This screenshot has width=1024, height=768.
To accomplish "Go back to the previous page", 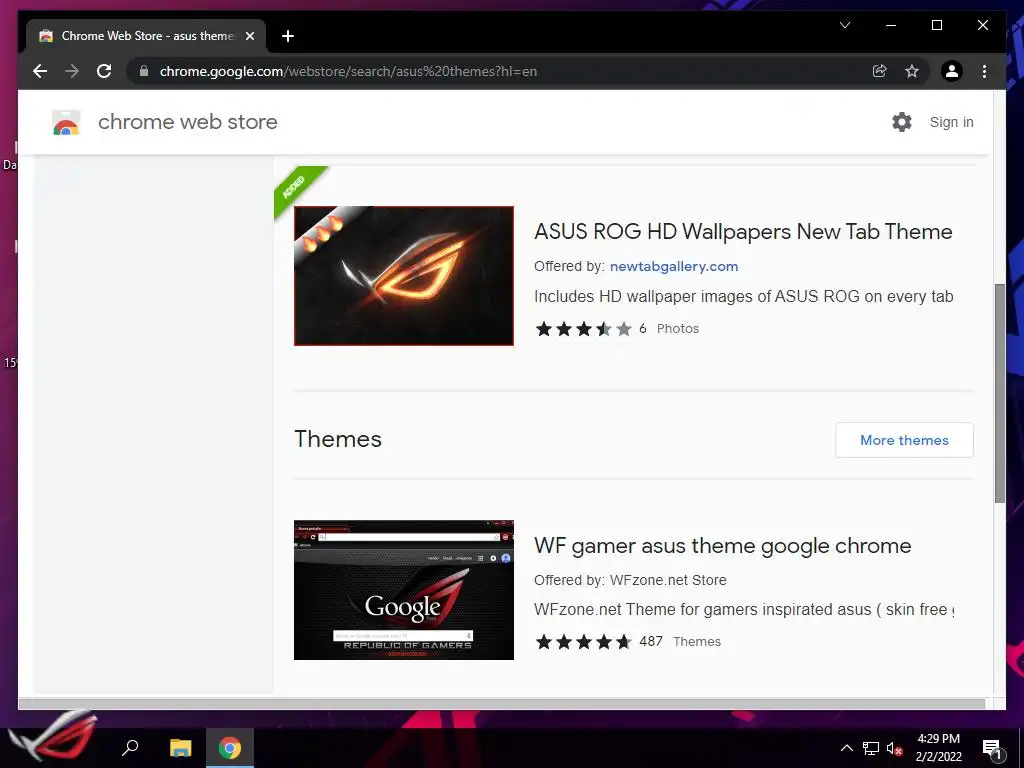I will click(40, 71).
